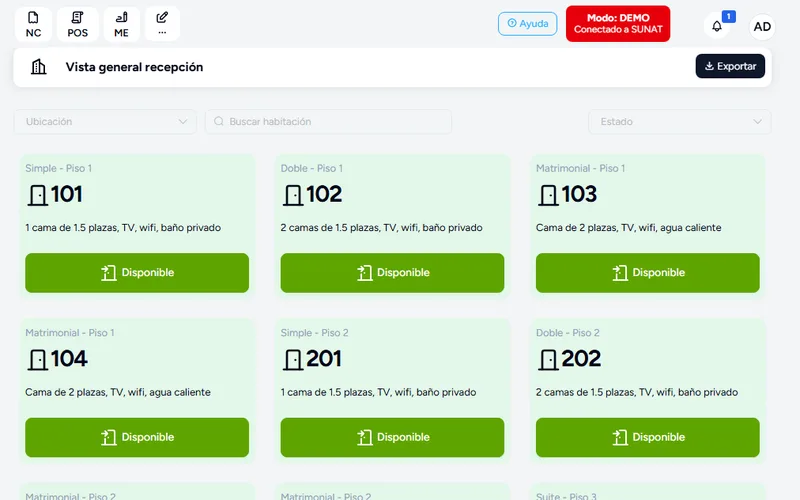Click the notification count badge
800x500 pixels.
click(x=729, y=17)
